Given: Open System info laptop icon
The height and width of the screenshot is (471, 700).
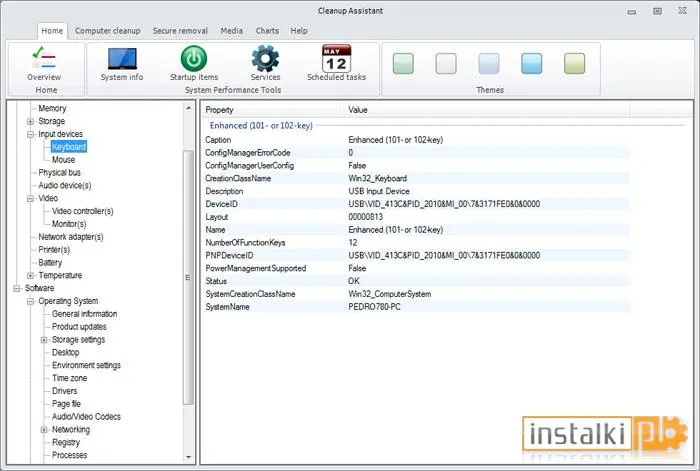Looking at the screenshot, I should tap(122, 58).
